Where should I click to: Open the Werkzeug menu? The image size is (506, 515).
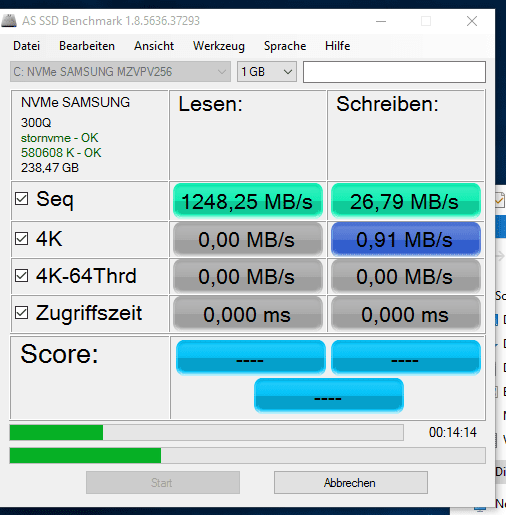(219, 46)
